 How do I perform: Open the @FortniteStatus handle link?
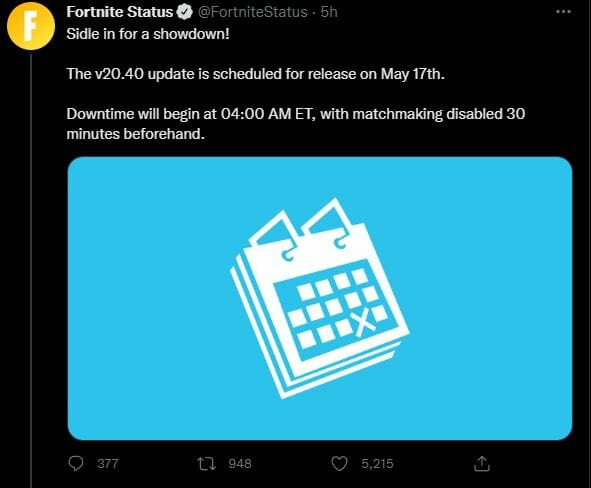point(252,12)
